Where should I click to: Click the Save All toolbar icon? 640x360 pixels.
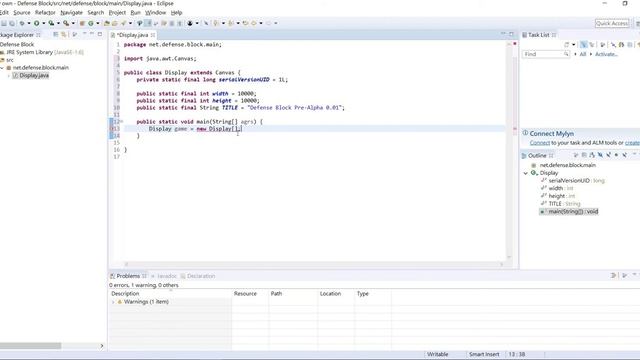pos(12,23)
